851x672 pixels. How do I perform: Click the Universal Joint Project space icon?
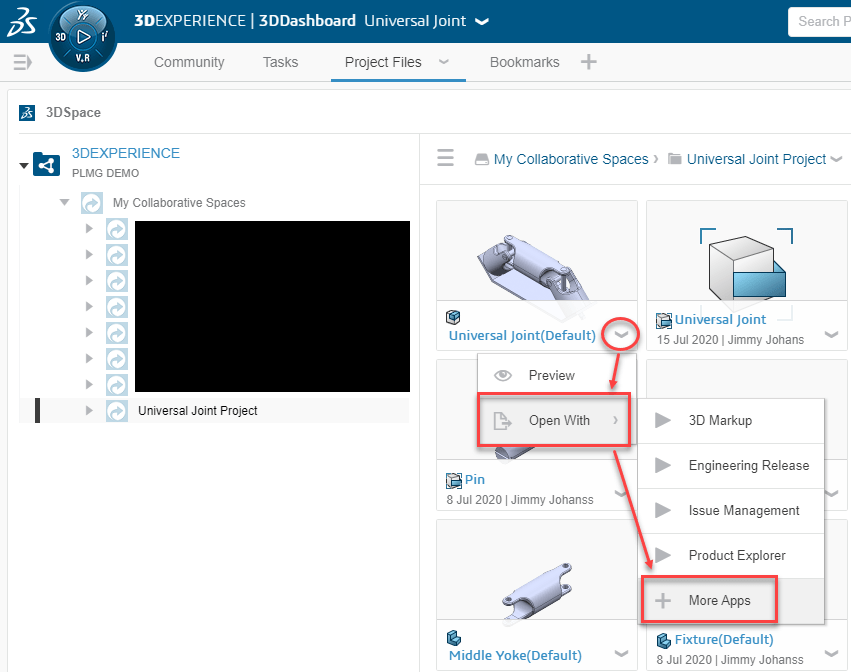pos(117,411)
